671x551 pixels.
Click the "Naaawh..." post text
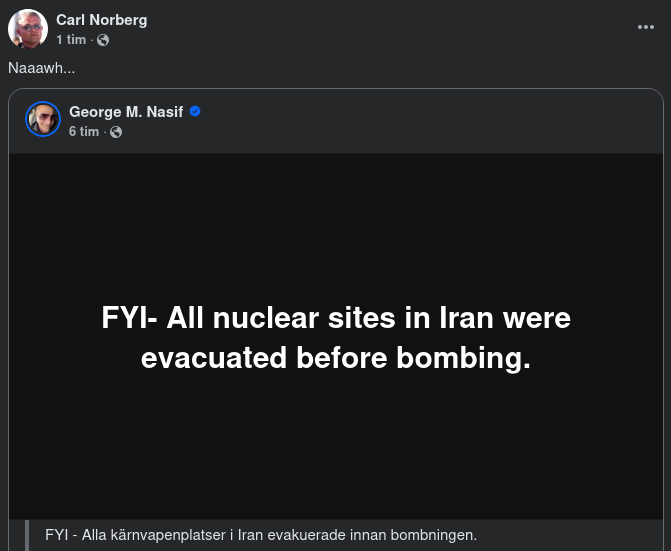(41, 67)
